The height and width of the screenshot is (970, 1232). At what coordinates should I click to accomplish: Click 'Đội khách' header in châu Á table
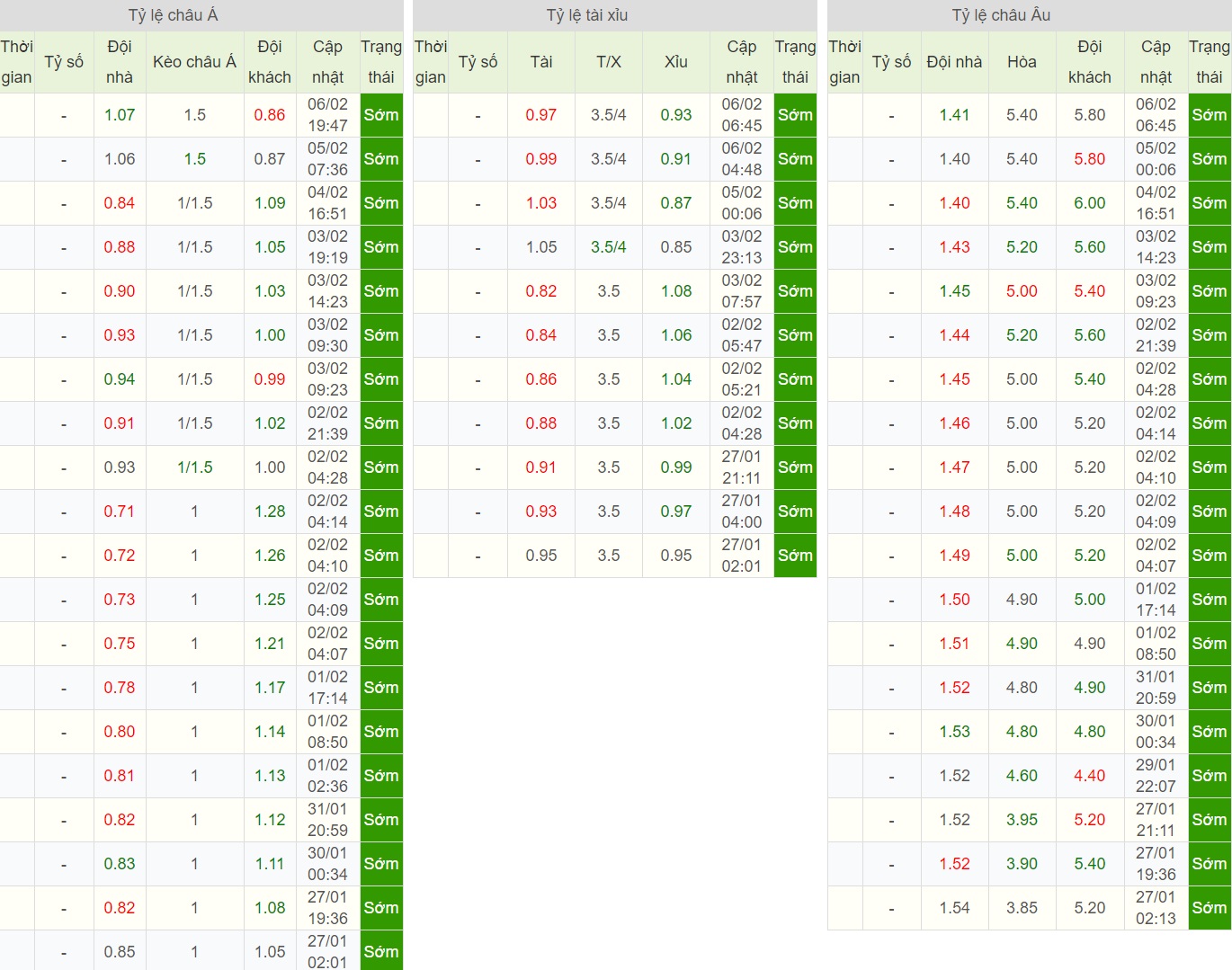coord(270,62)
